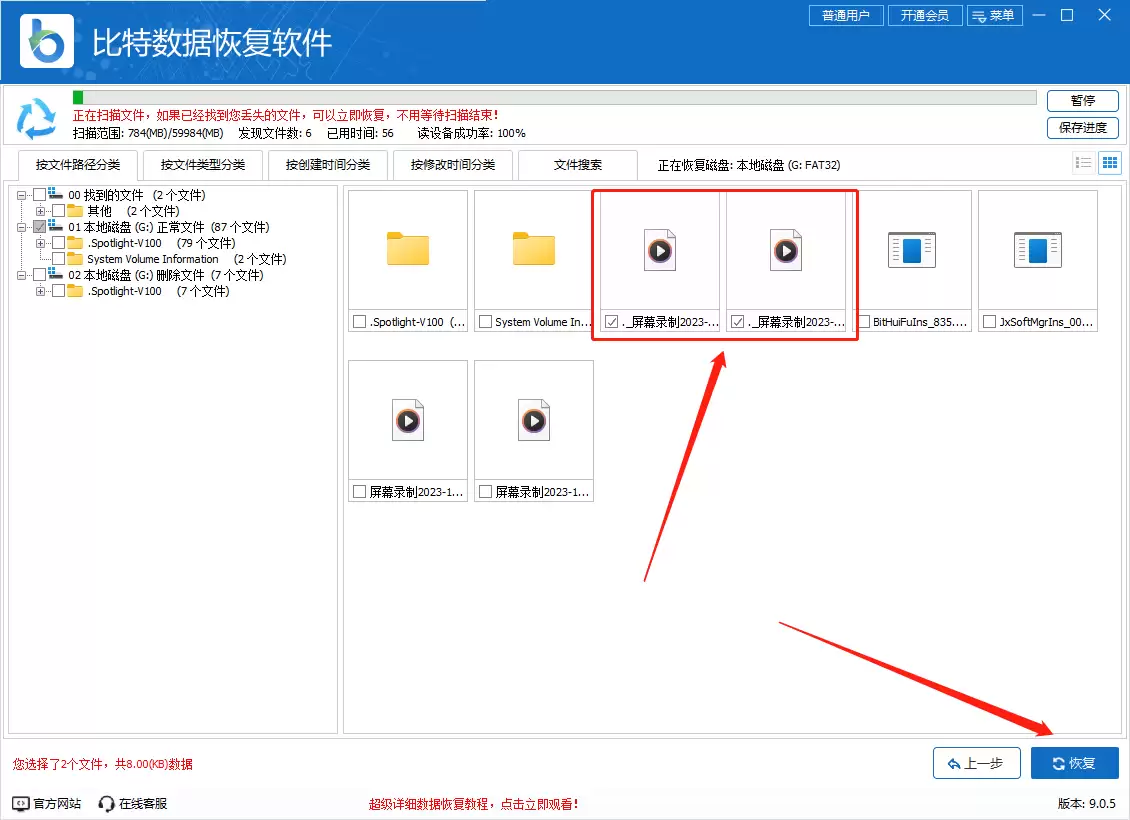Image resolution: width=1130 pixels, height=820 pixels.
Task: Select the BitHuiFuIns_835 file icon
Action: pos(913,250)
